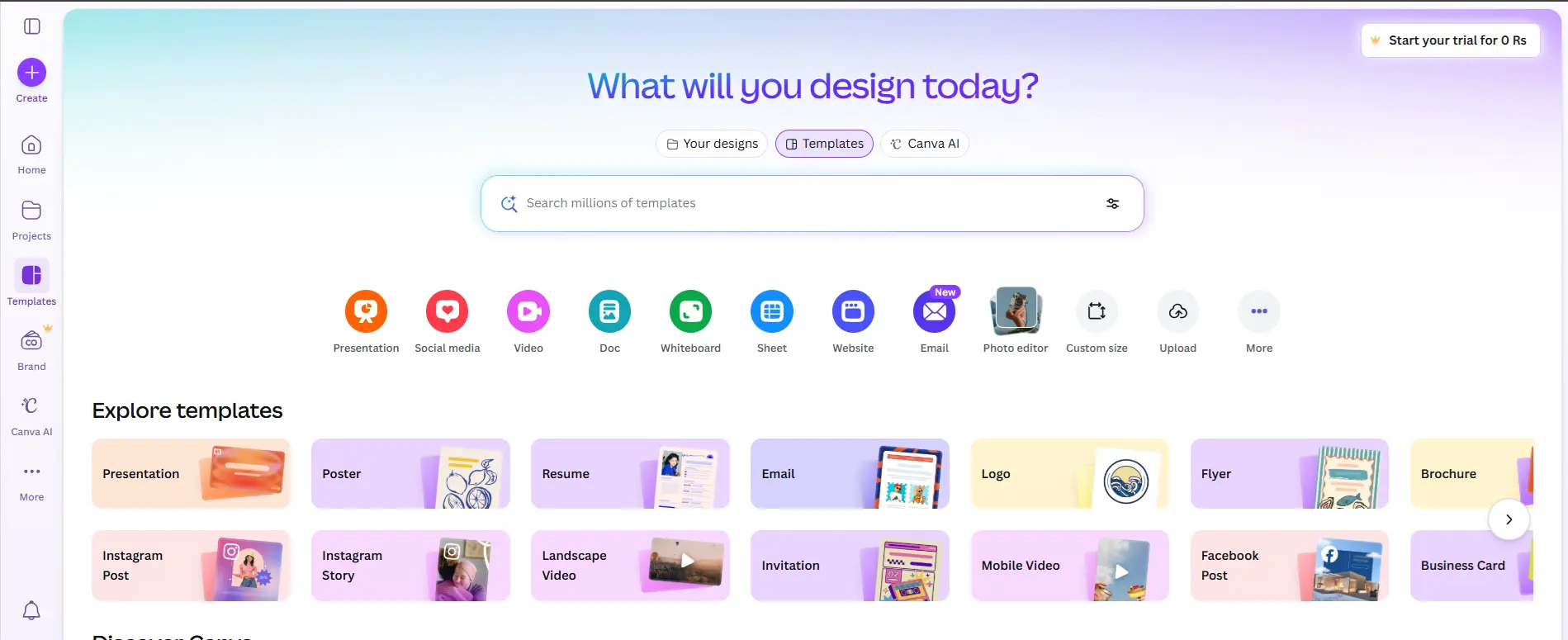This screenshot has height=640, width=1568.
Task: Open Projects folder in sidebar
Action: coord(31,220)
